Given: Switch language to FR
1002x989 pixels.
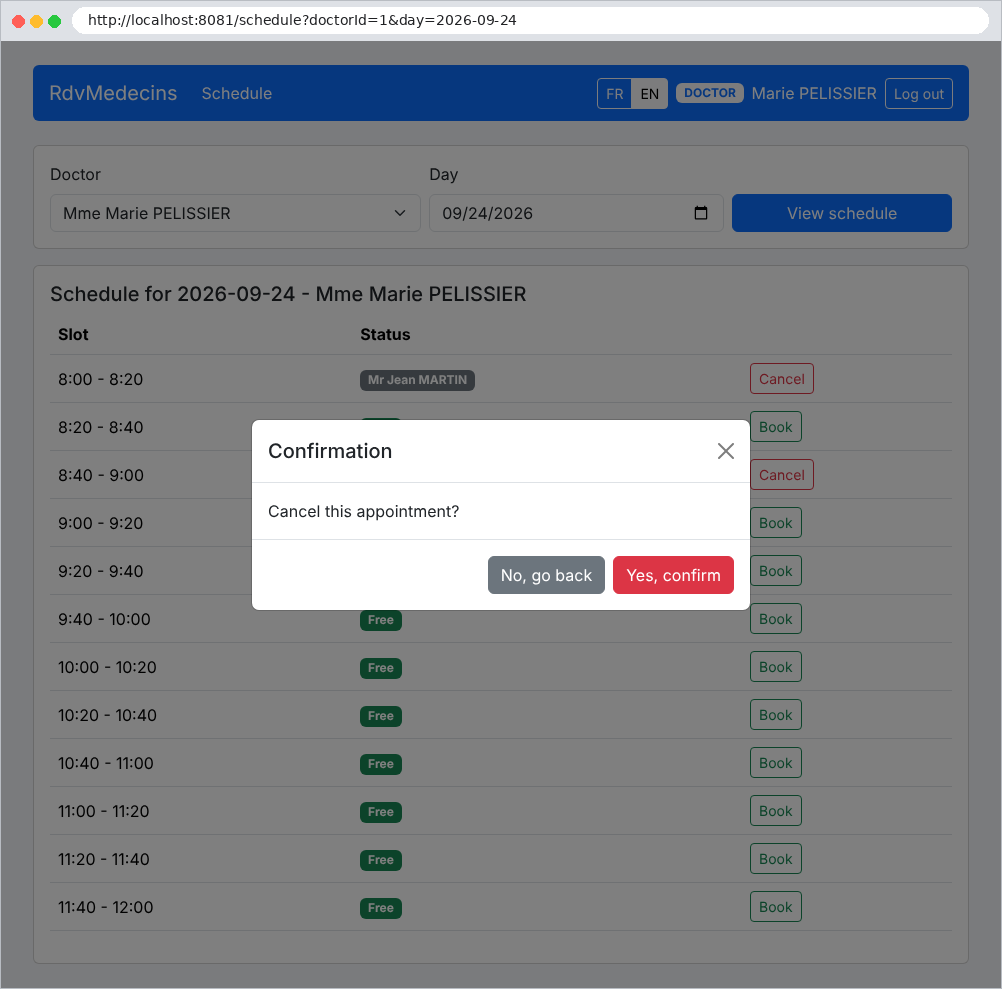Looking at the screenshot, I should (614, 94).
